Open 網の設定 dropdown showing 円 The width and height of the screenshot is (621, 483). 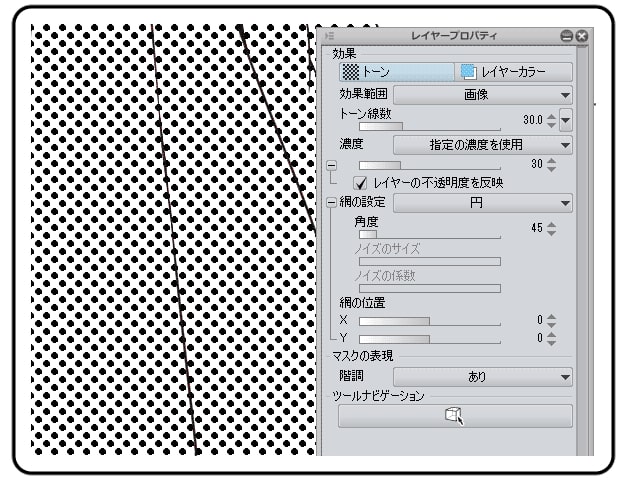click(483, 203)
